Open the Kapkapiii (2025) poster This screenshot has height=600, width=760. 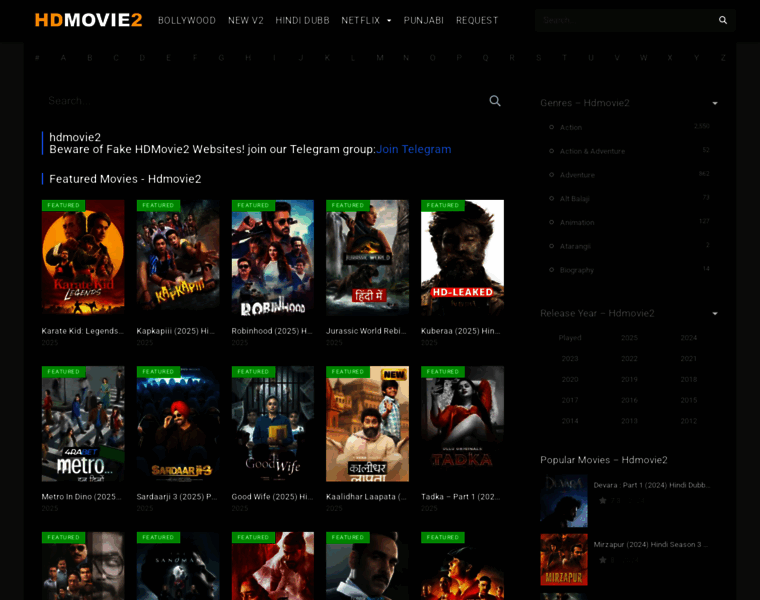click(x=178, y=257)
